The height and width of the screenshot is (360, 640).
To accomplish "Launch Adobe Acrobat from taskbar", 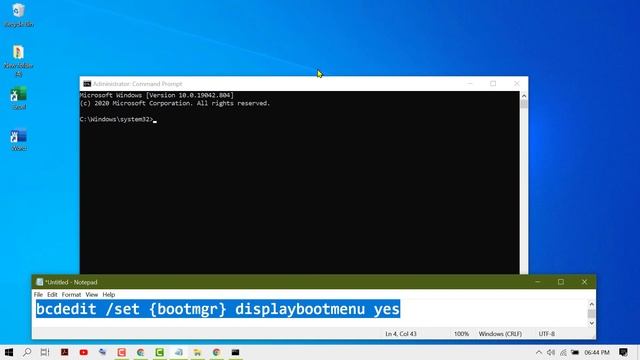I will tap(64, 352).
